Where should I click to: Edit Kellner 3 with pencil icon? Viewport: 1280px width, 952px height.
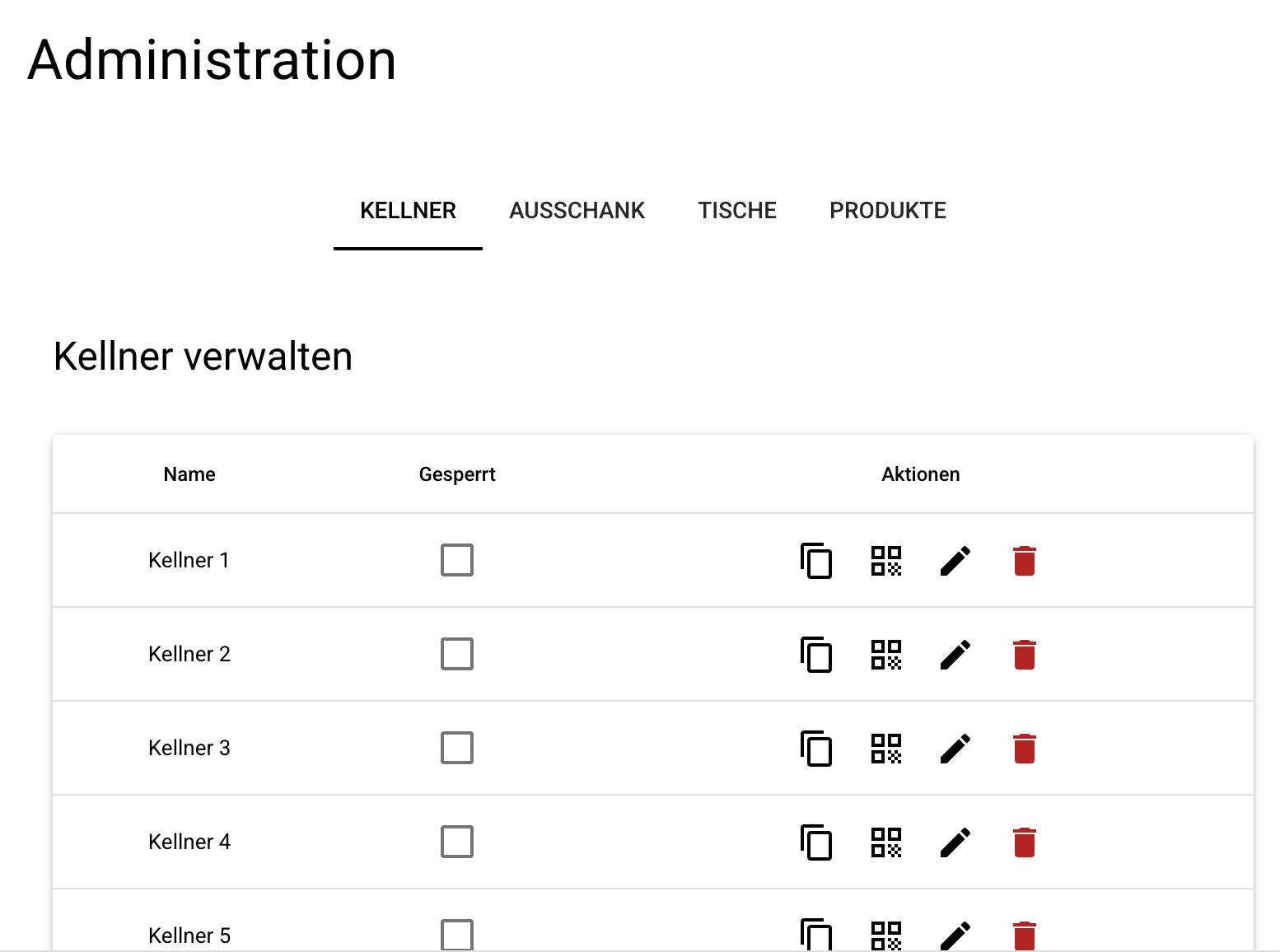[955, 749]
